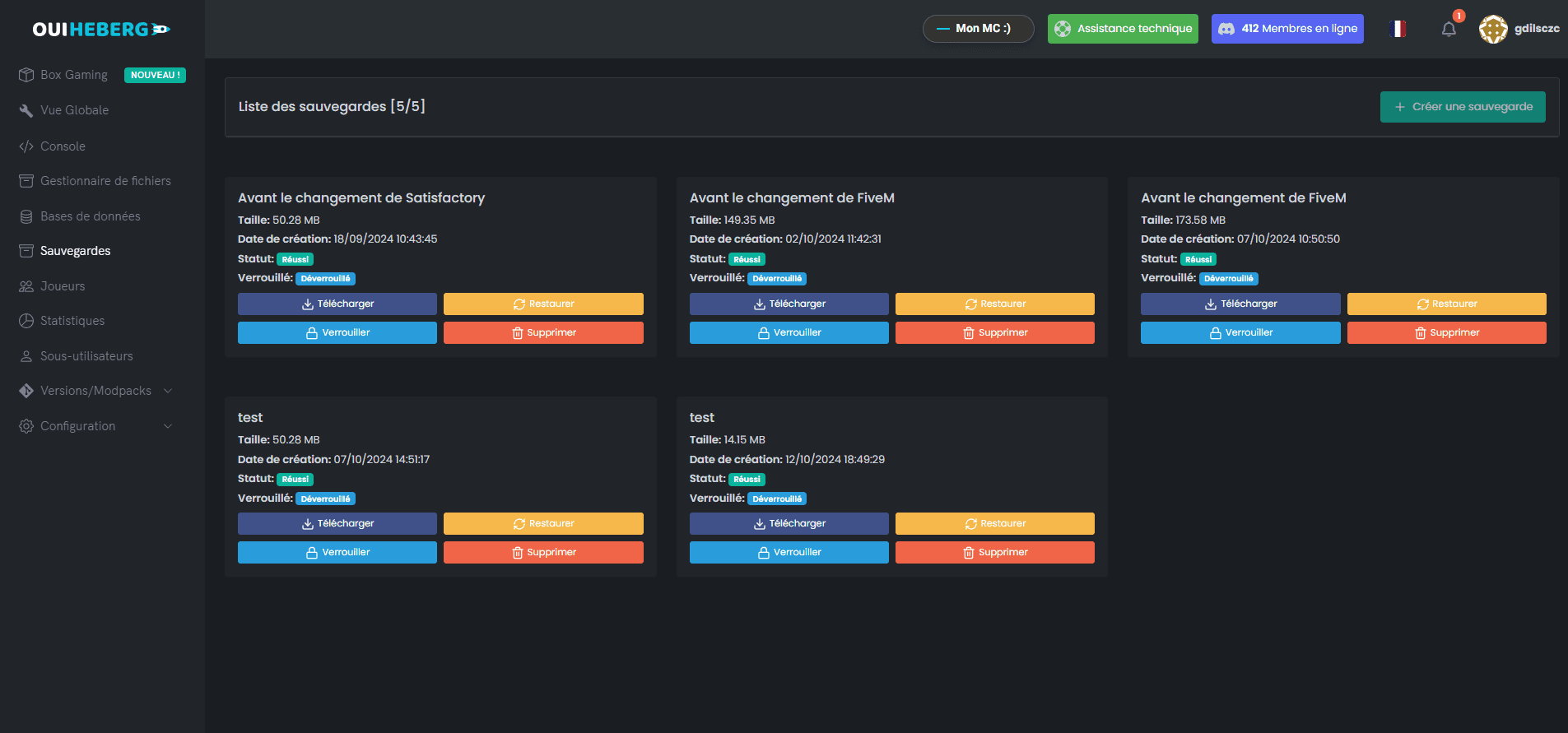Screen dimensions: 1568x733
Task: Click 412 Membres en ligne button
Action: pos(1287,29)
